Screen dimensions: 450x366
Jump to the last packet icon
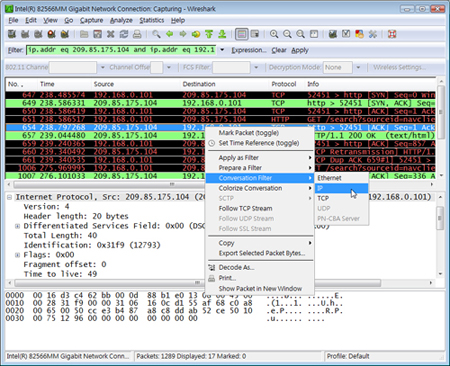[x=222, y=34]
